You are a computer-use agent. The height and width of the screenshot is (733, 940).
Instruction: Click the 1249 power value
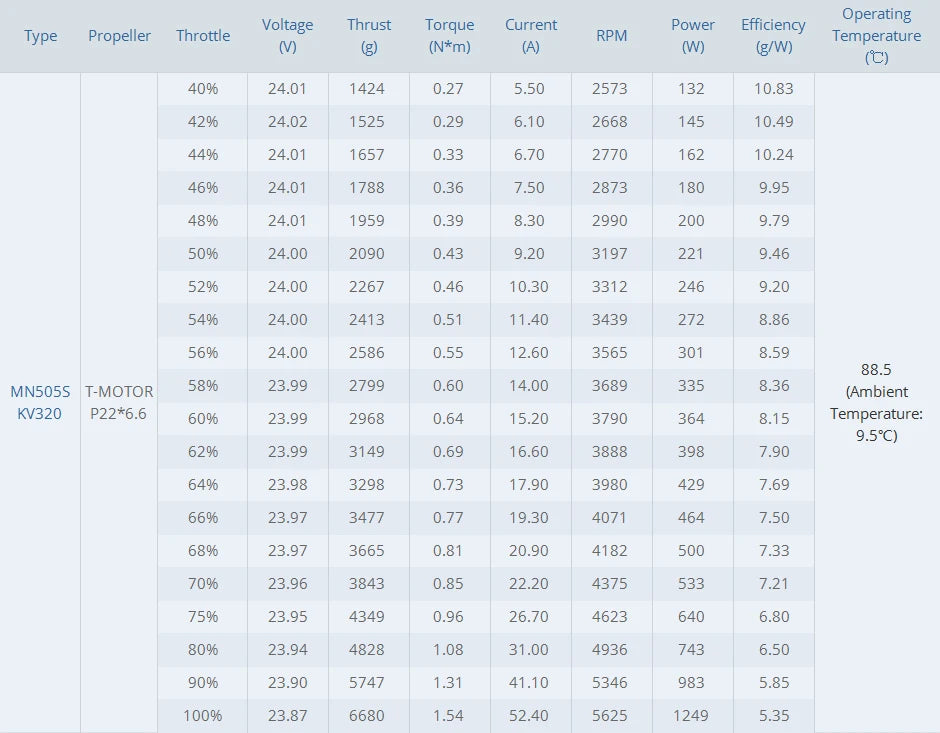[x=691, y=716]
